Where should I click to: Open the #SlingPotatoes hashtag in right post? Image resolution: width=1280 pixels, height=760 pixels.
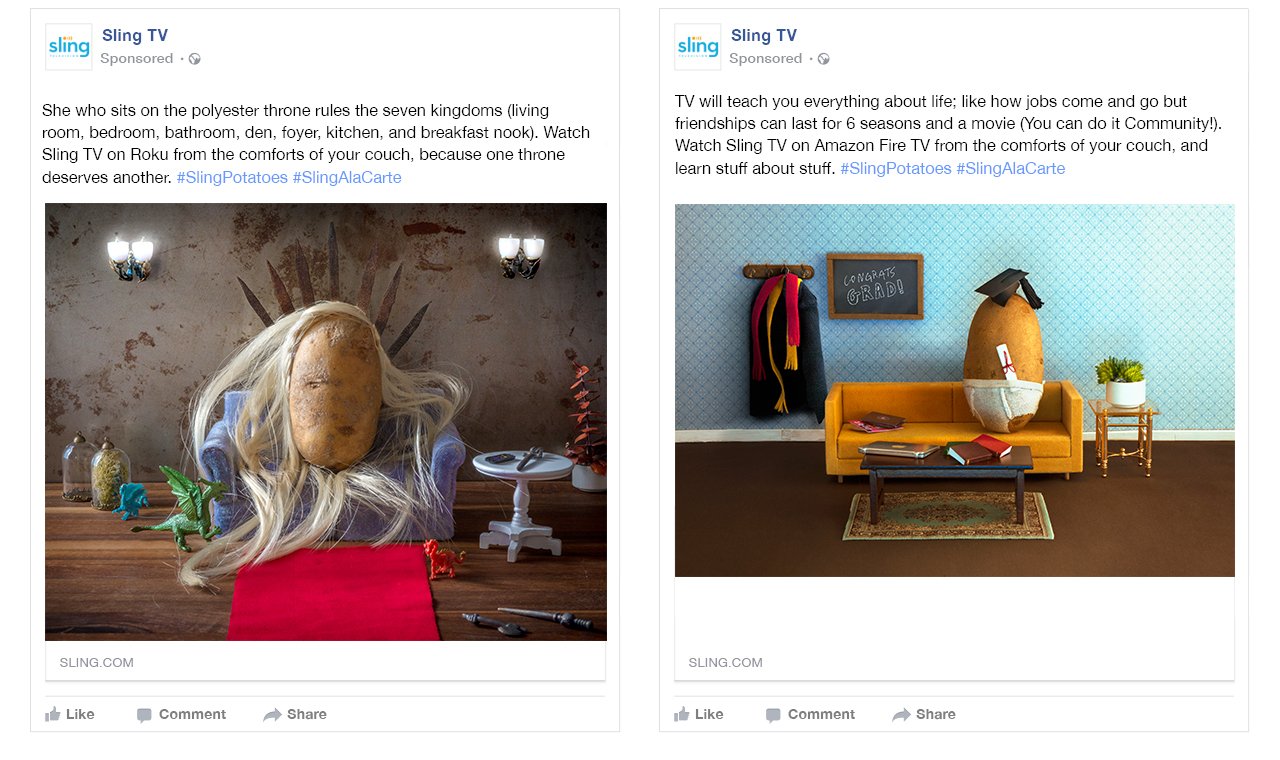click(x=896, y=168)
